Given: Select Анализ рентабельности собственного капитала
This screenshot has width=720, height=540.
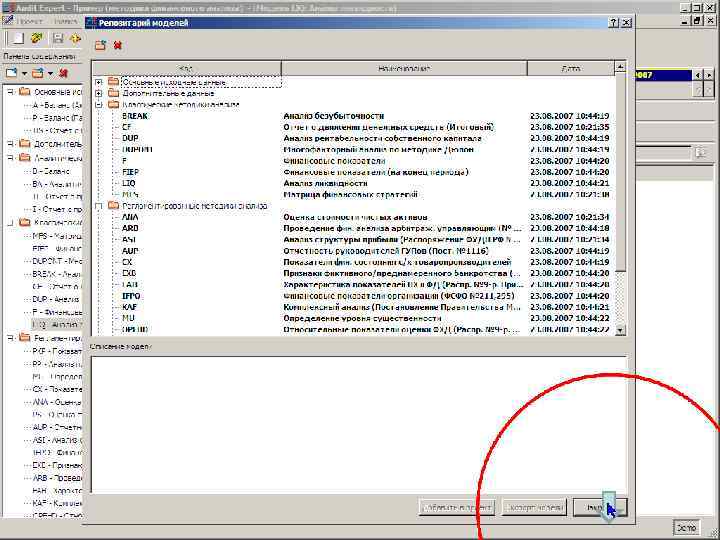Looking at the screenshot, I should click(x=382, y=138).
